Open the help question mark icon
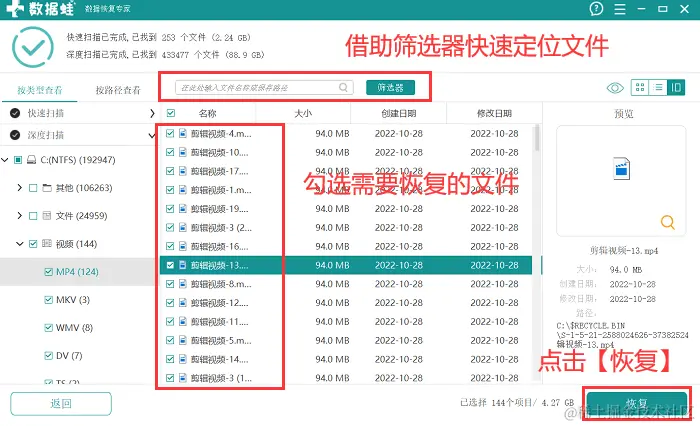700x426 pixels. pos(596,8)
